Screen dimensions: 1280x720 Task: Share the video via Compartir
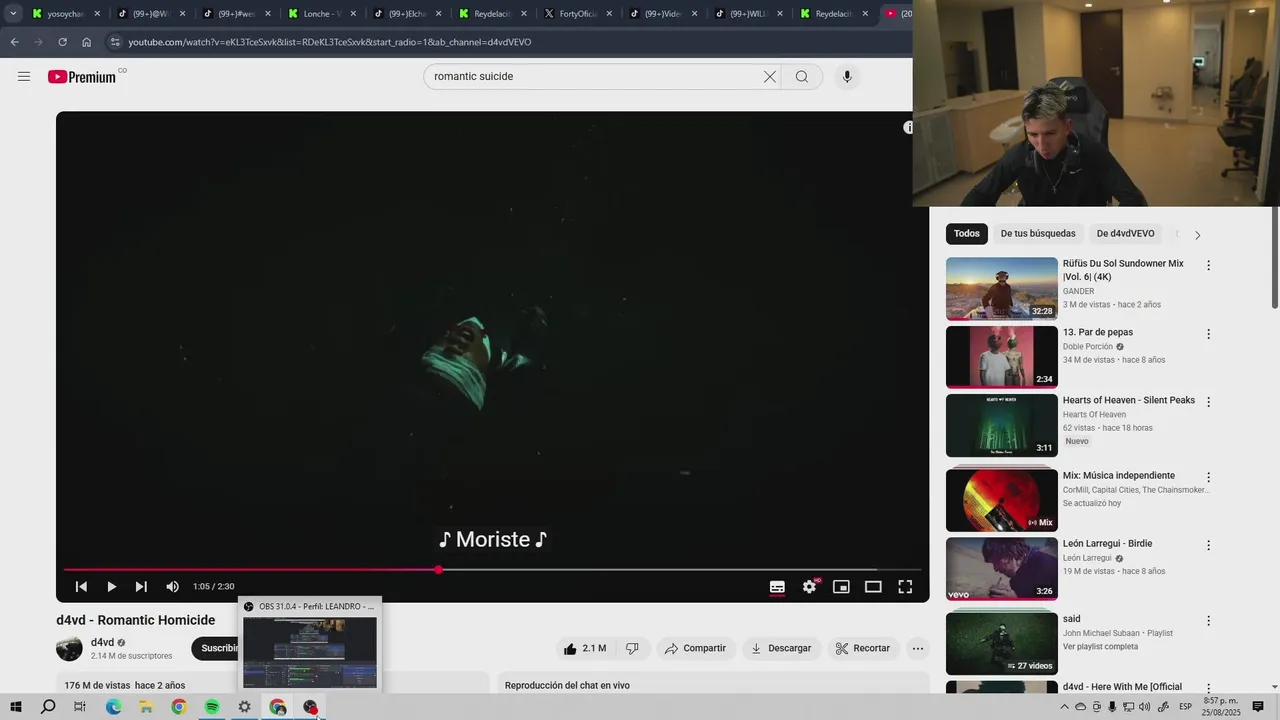[x=695, y=648]
